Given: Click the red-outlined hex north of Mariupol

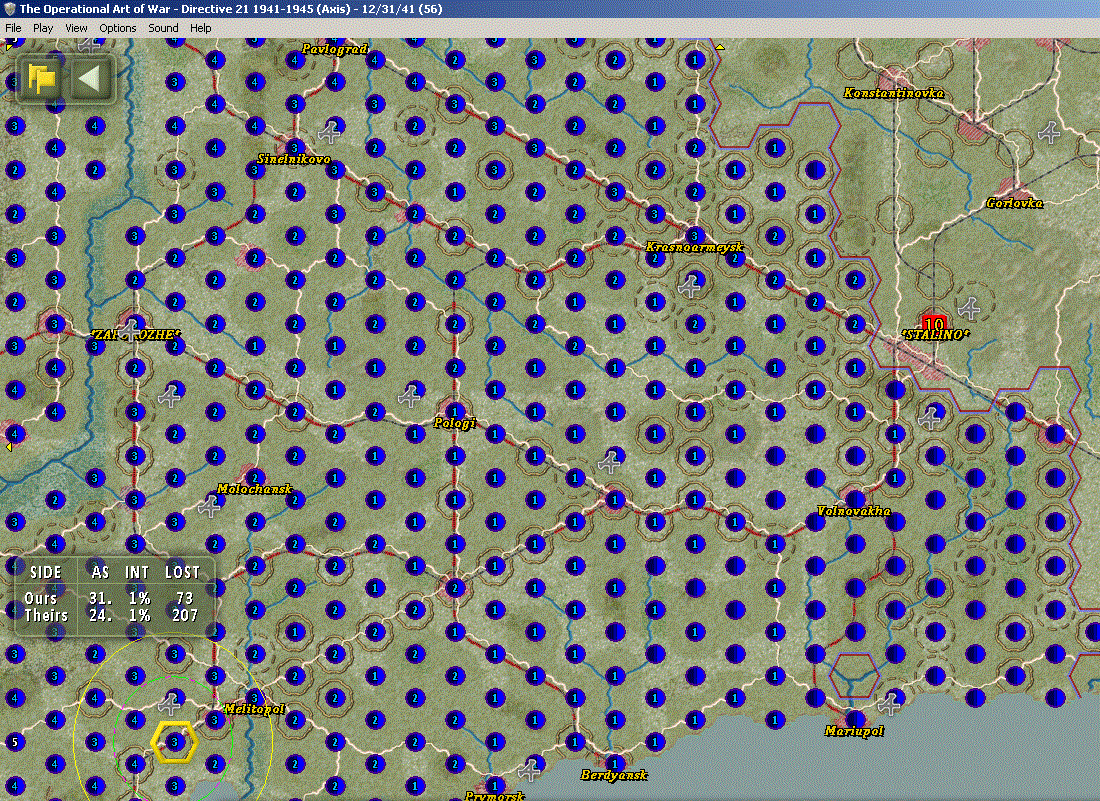Looking at the screenshot, I should point(854,675).
